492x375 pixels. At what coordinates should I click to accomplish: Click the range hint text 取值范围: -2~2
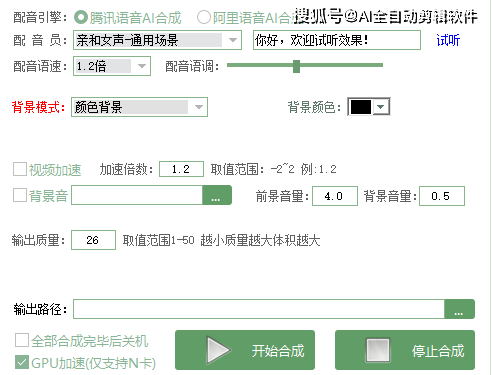(x=253, y=169)
